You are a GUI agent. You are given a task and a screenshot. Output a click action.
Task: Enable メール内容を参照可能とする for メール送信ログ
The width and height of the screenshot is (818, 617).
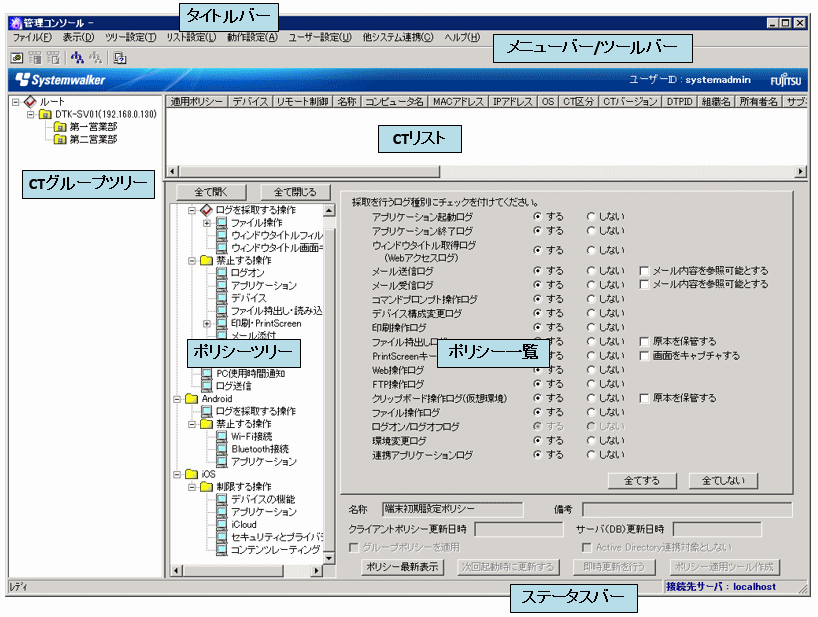coord(644,271)
